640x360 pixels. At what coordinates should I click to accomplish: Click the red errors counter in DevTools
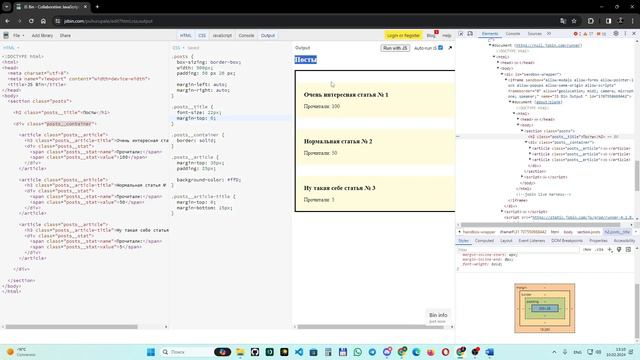coord(577,34)
